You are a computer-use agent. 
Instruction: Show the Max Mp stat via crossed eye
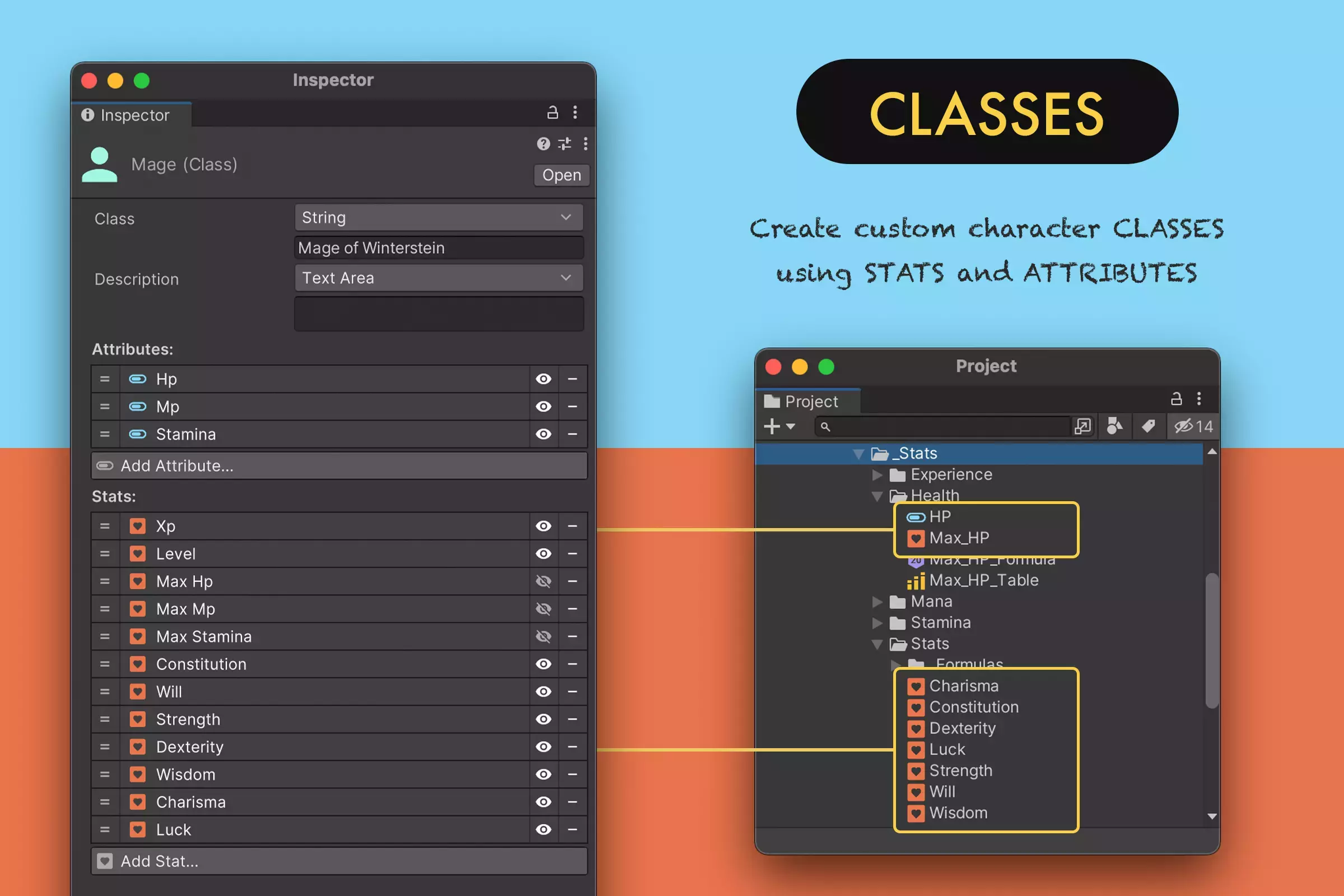(x=543, y=609)
